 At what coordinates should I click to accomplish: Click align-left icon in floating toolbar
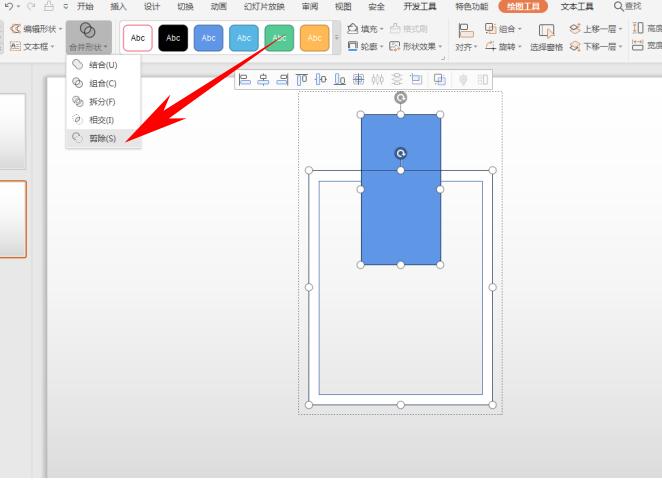(x=245, y=79)
